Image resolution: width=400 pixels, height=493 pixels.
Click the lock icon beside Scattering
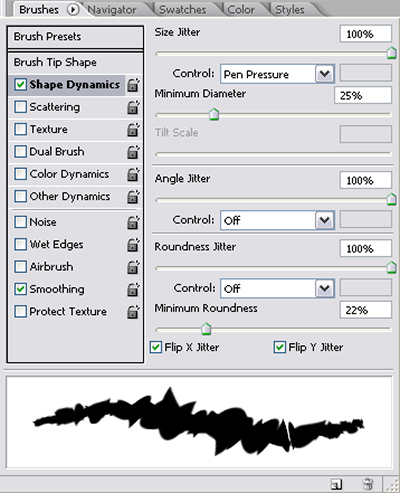133,107
